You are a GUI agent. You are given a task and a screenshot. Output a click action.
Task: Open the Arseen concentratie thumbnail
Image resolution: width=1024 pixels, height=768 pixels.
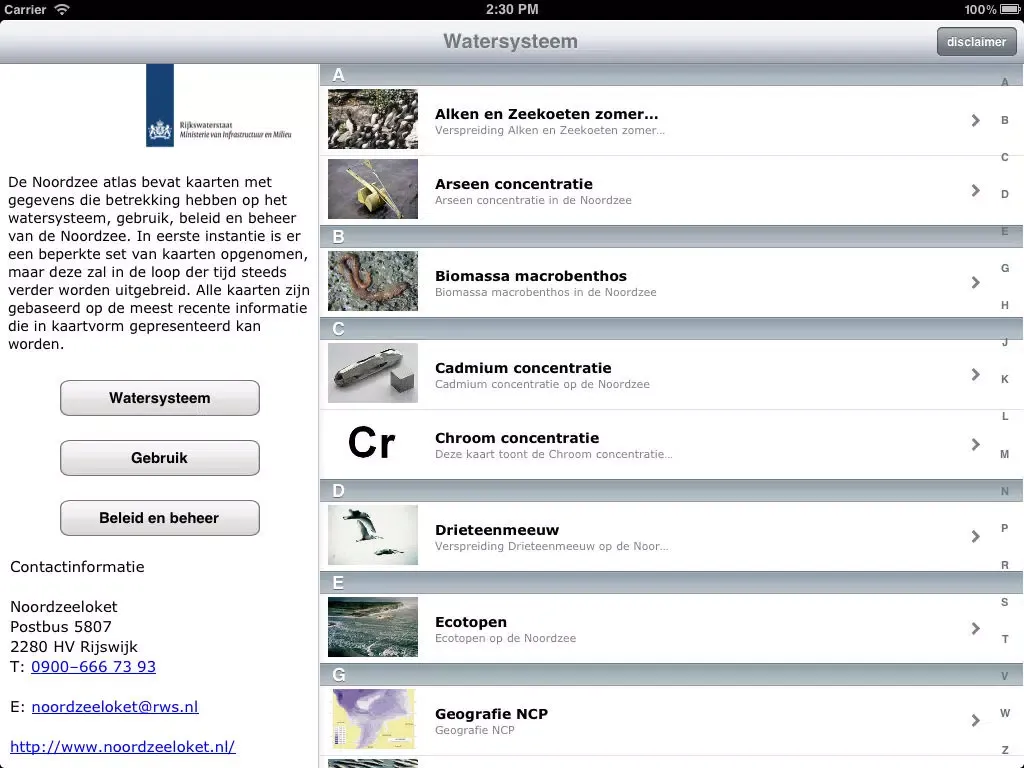tap(373, 189)
